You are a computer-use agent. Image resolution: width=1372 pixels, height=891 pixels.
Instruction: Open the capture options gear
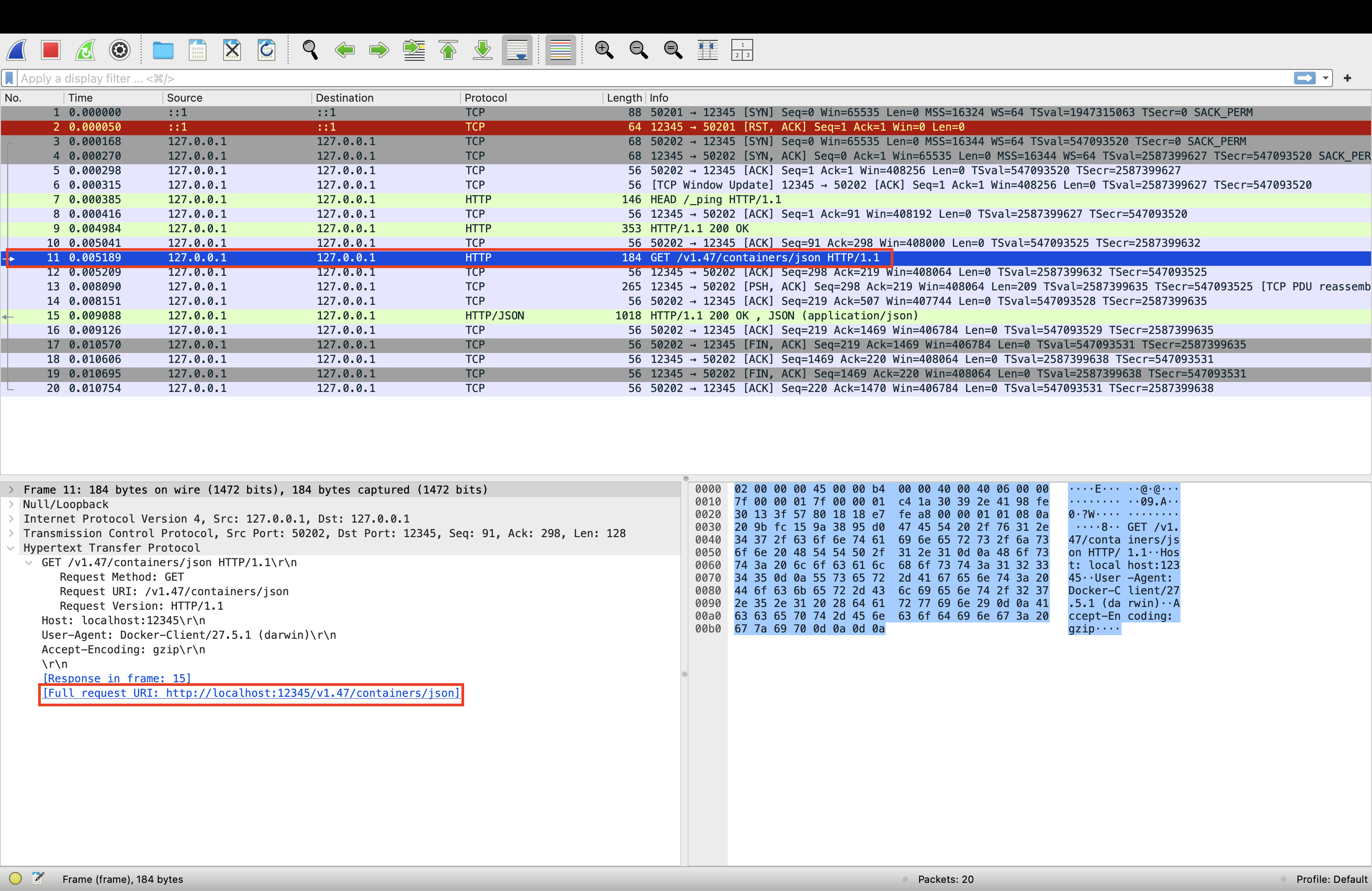coord(119,50)
